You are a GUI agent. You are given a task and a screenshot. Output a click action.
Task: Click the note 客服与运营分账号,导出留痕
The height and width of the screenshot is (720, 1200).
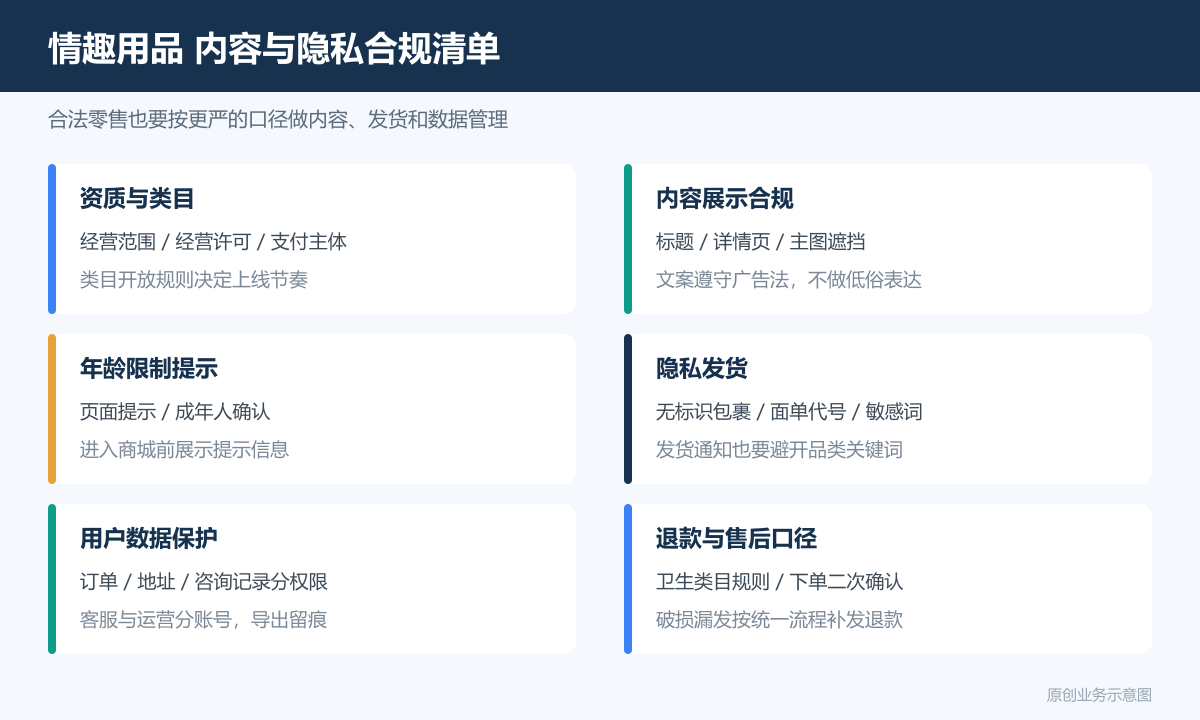click(x=203, y=620)
